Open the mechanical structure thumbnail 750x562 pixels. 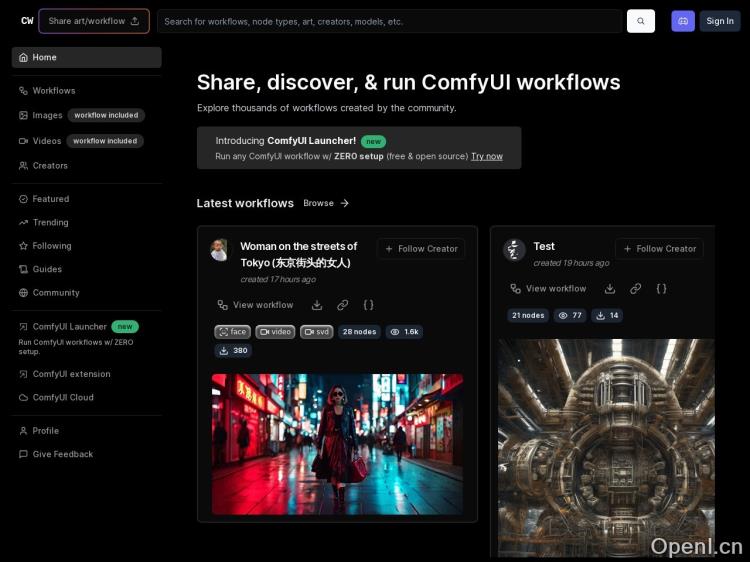pos(606,448)
